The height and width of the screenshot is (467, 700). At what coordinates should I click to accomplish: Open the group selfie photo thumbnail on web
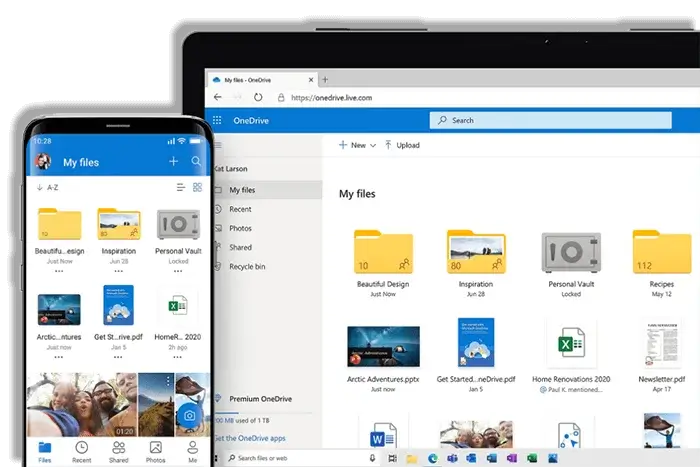(x=476, y=434)
